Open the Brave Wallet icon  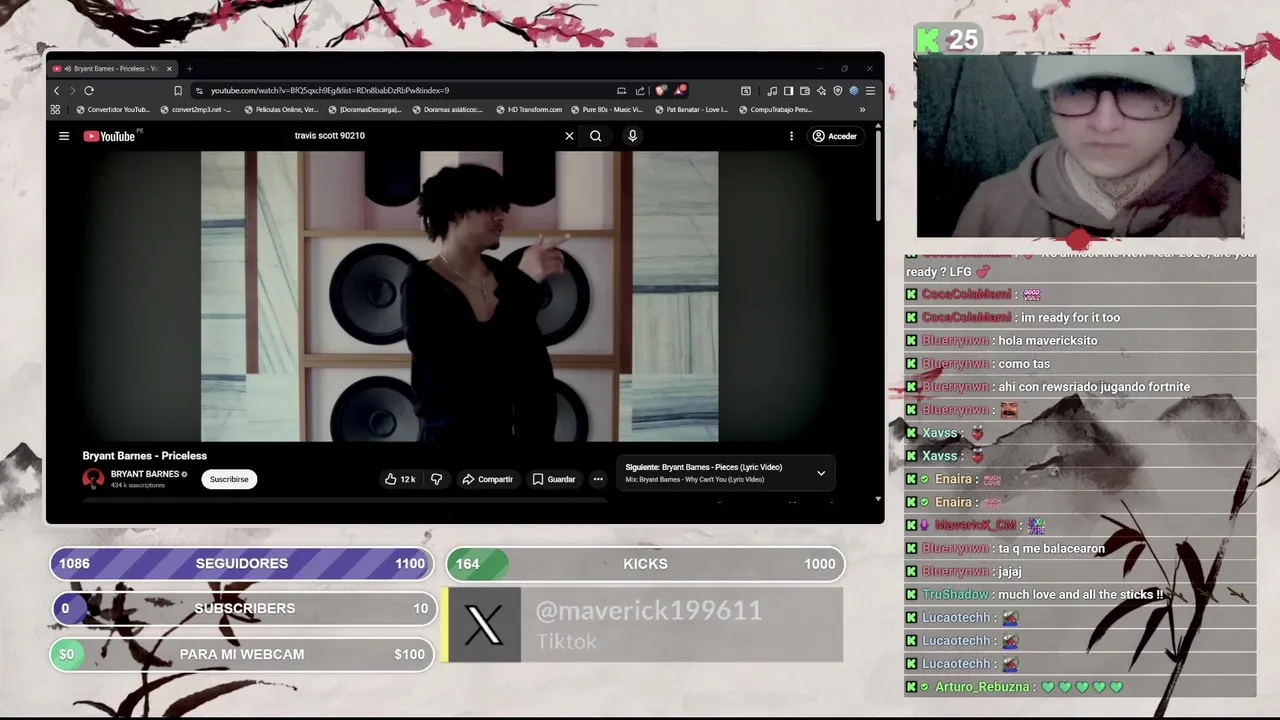(805, 91)
